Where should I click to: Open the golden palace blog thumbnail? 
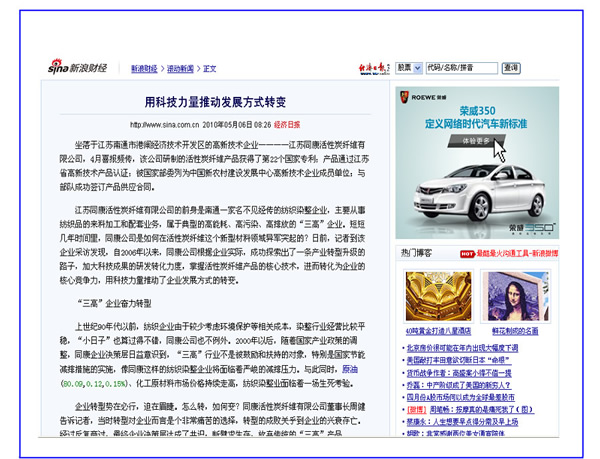(438, 295)
